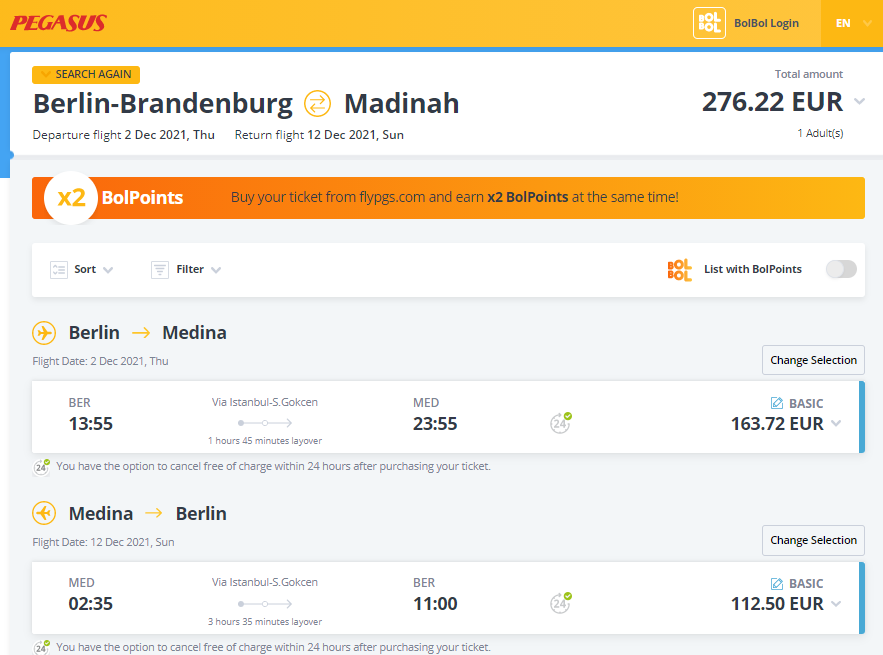Click the SEARCH AGAIN button
This screenshot has height=655, width=883.
tap(86, 74)
